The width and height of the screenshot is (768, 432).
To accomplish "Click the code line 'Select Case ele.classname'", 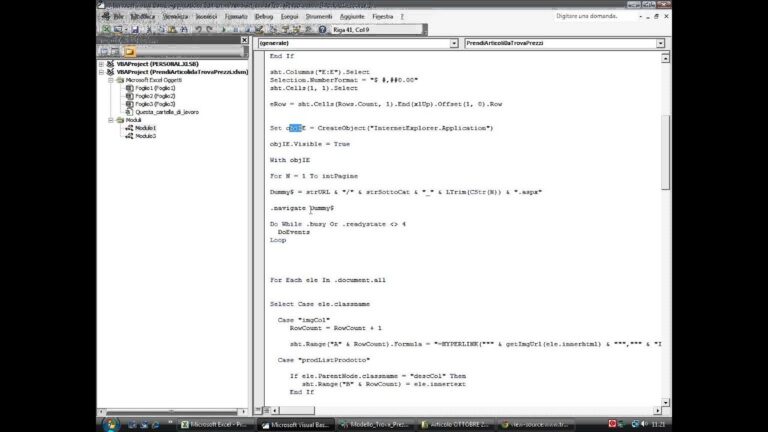I will (x=320, y=304).
